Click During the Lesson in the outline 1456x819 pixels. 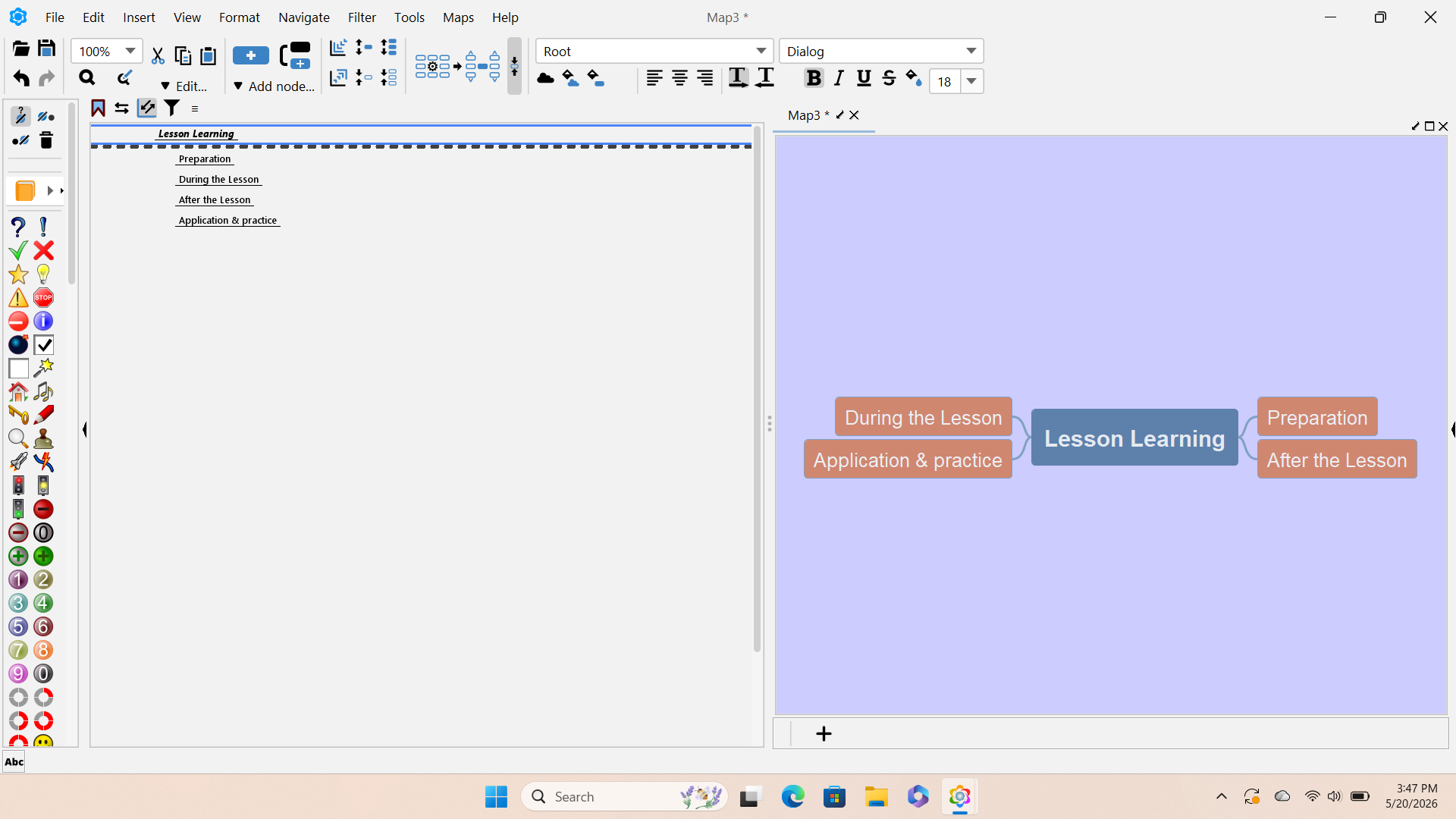tap(219, 180)
